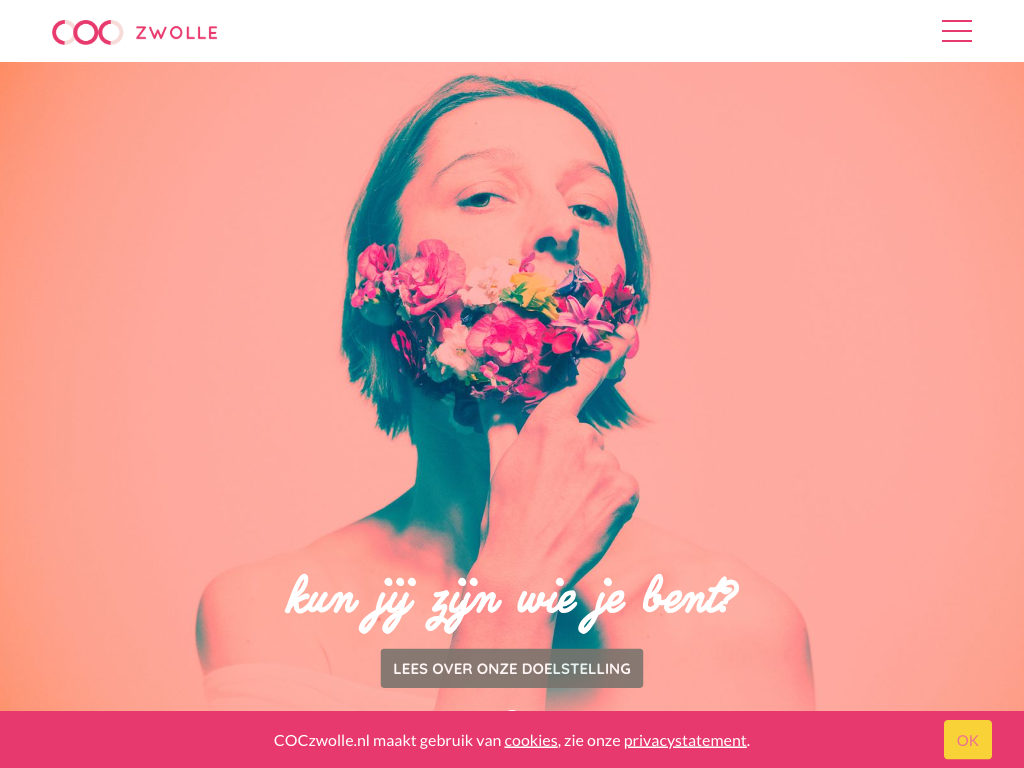Screen dimensions: 1024x768
Task: Open the hamburger navigation menu
Action: tap(957, 31)
